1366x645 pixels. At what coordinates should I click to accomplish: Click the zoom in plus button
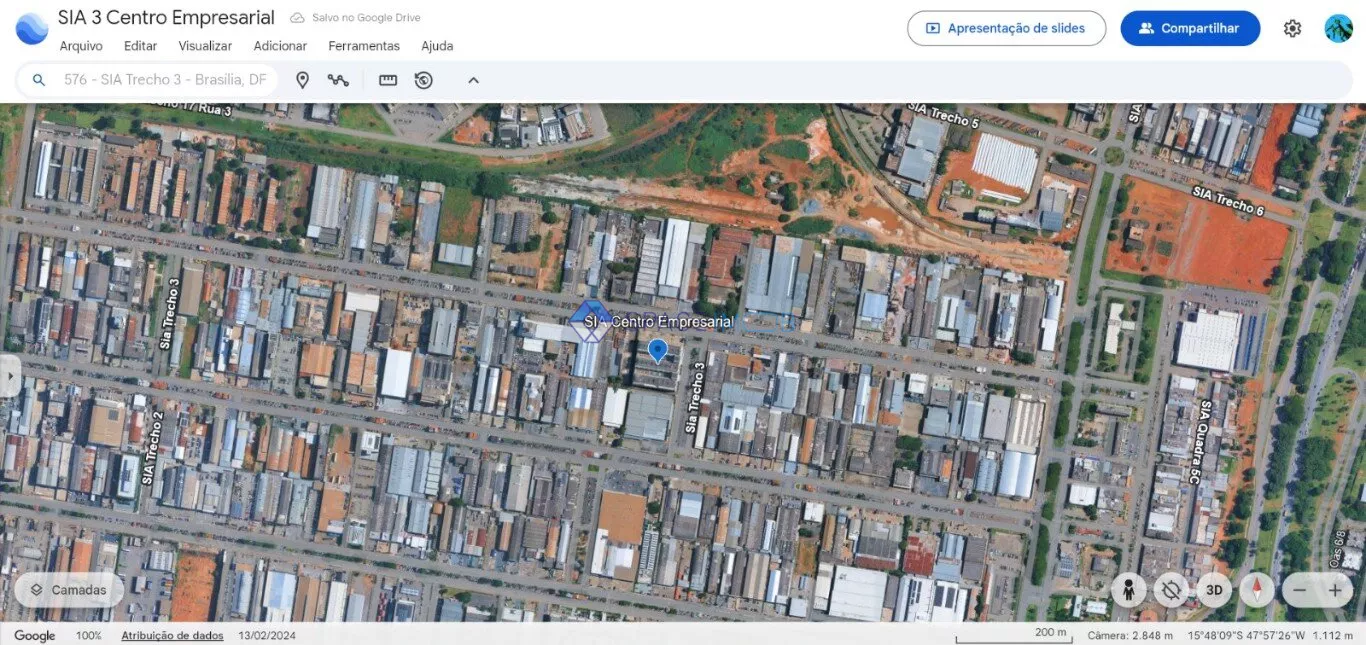coord(1335,590)
